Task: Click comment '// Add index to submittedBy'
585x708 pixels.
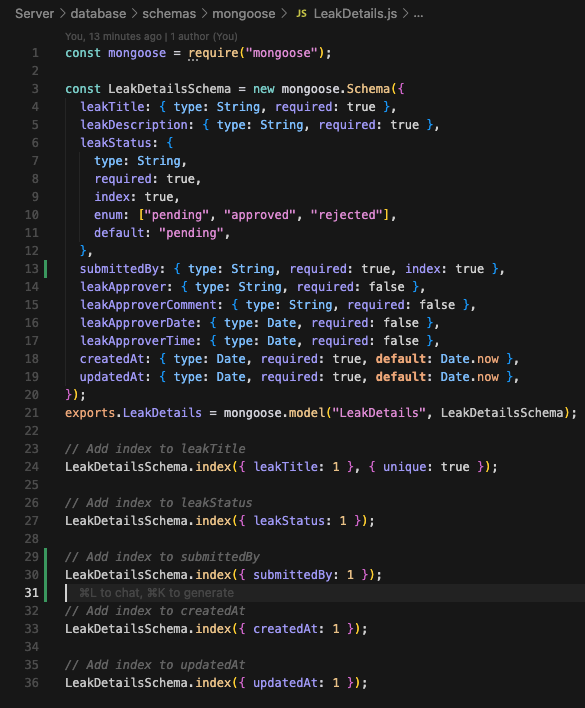Action: [x=162, y=557]
